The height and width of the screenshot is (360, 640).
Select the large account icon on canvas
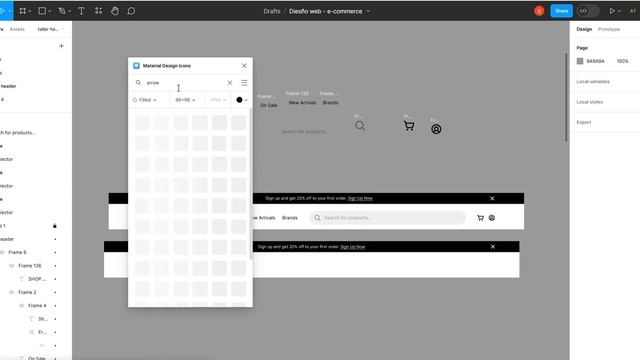click(436, 129)
